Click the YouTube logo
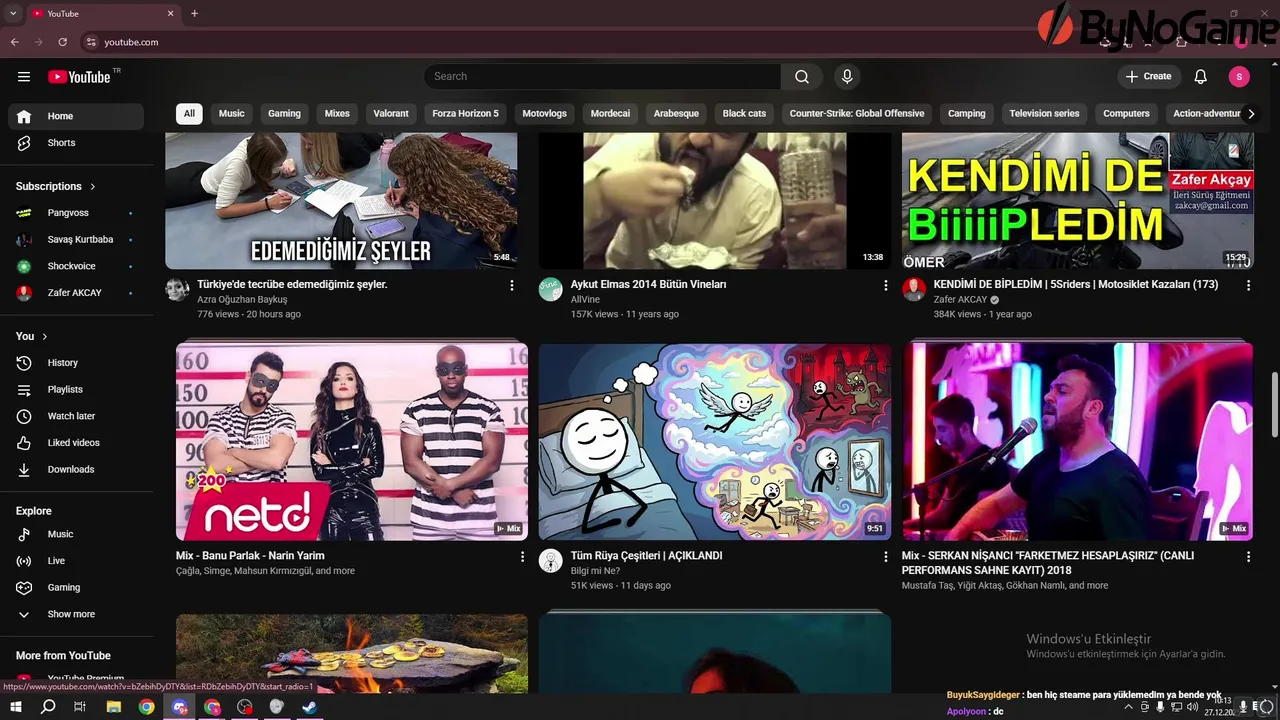The height and width of the screenshot is (720, 1280). 79,77
